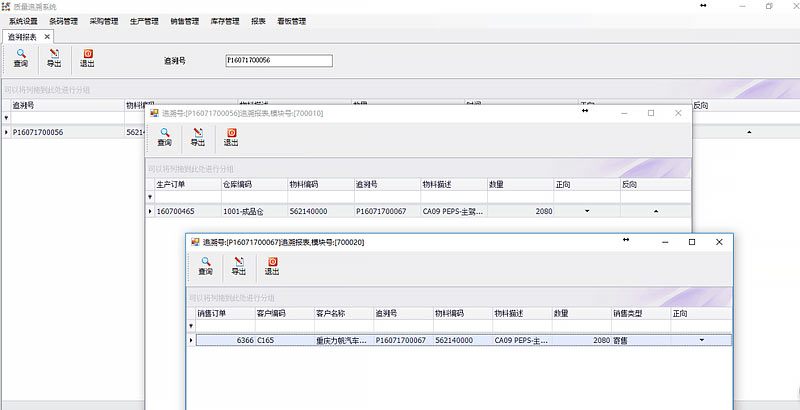Click 导出 icon in main 追溯报表 toolbar
The width and height of the screenshot is (800, 410).
pyautogui.click(x=54, y=57)
